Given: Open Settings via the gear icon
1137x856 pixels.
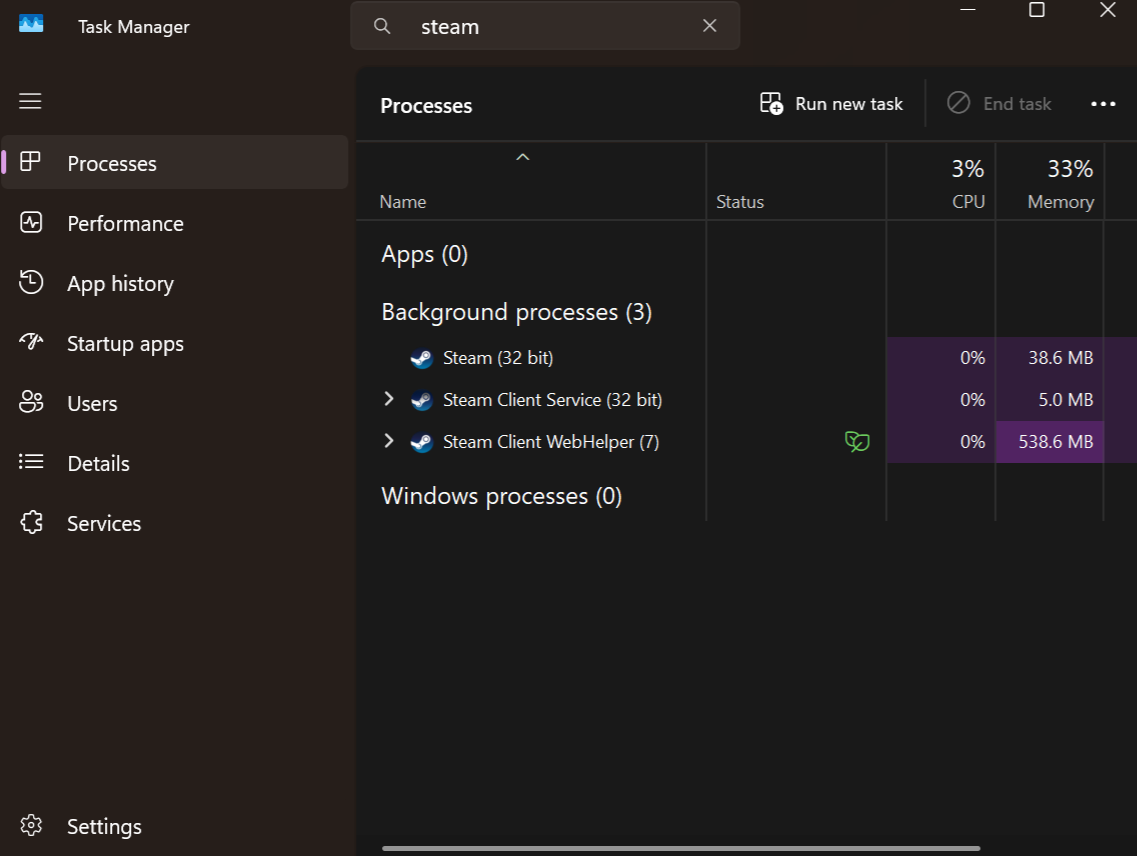Looking at the screenshot, I should [x=31, y=826].
